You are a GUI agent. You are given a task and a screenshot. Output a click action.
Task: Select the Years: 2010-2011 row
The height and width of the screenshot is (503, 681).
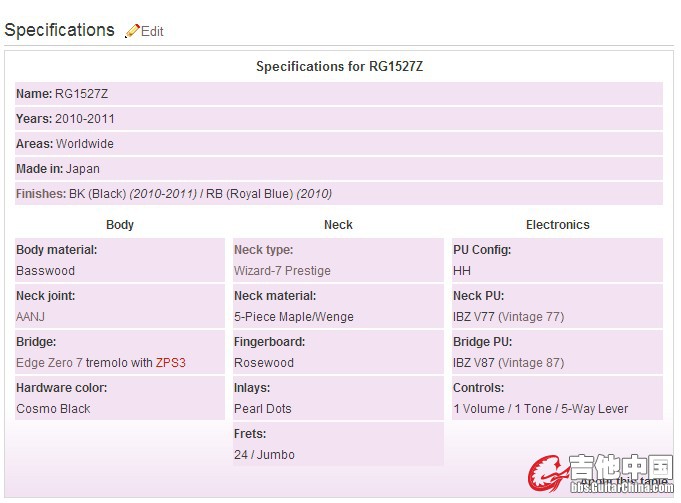click(x=339, y=119)
